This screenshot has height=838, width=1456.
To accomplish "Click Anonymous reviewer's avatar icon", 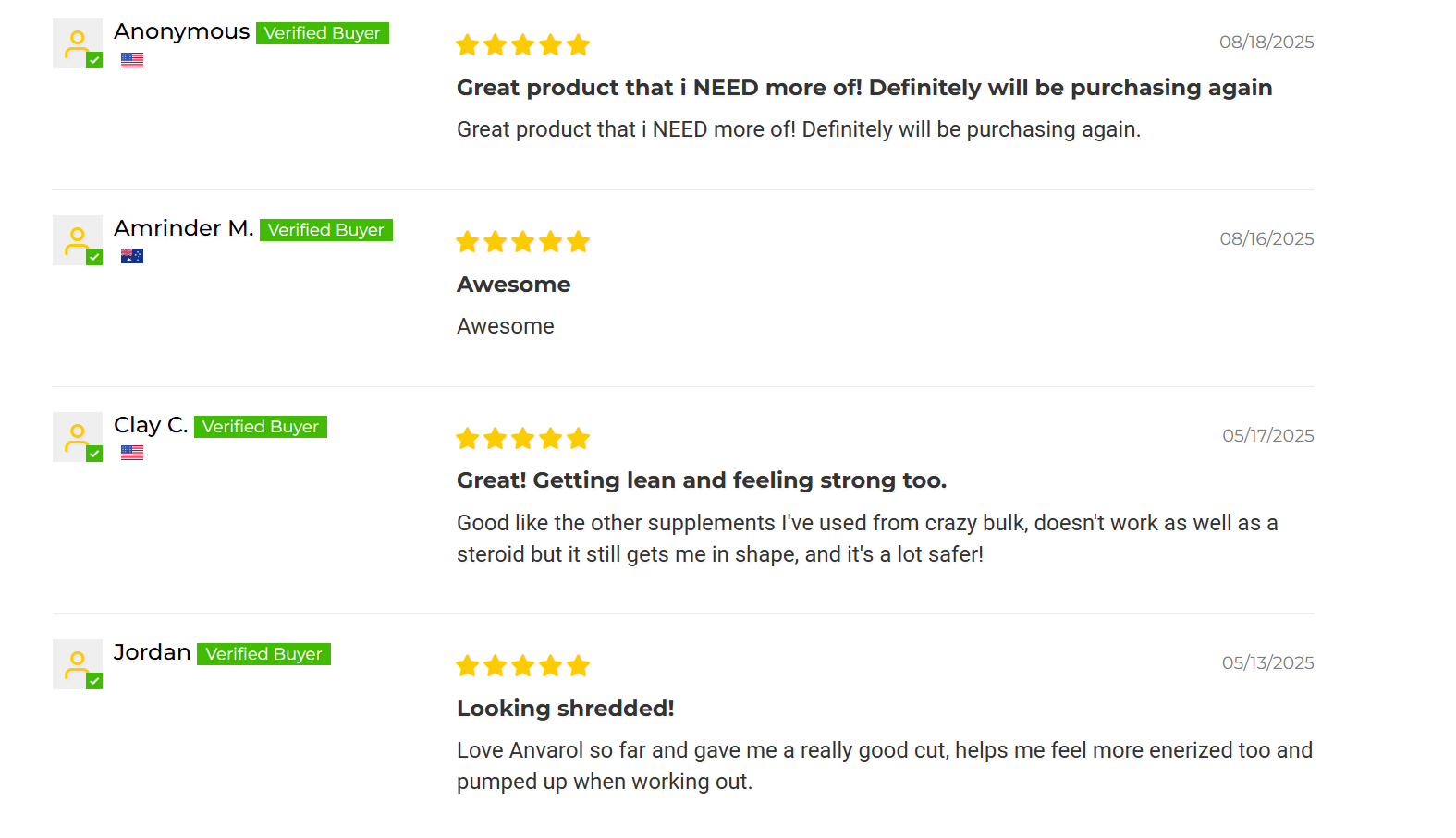I will [78, 43].
